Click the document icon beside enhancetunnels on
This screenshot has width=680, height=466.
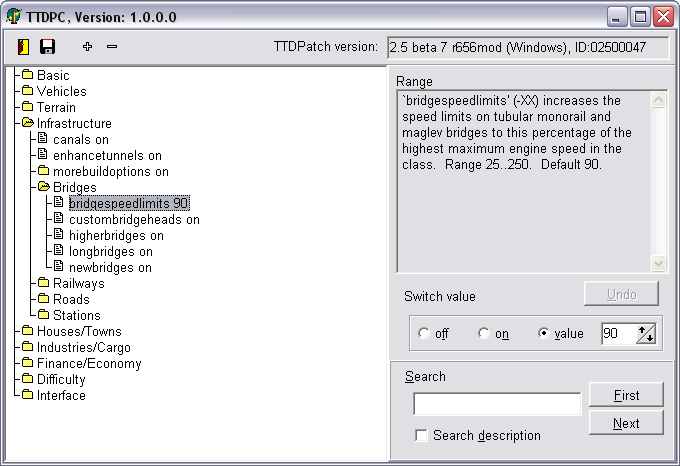[x=42, y=154]
